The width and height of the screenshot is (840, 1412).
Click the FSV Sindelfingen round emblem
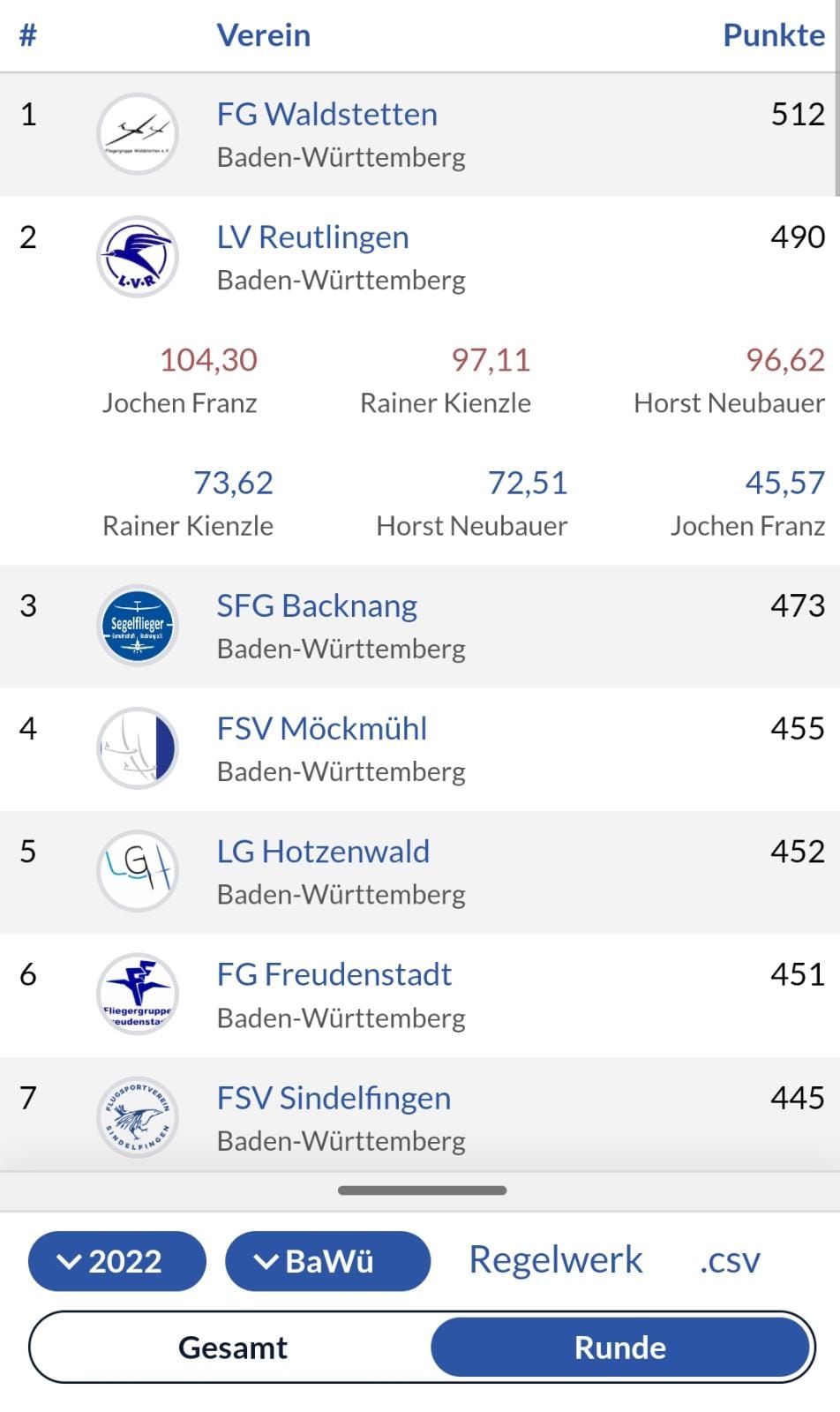(x=138, y=1117)
